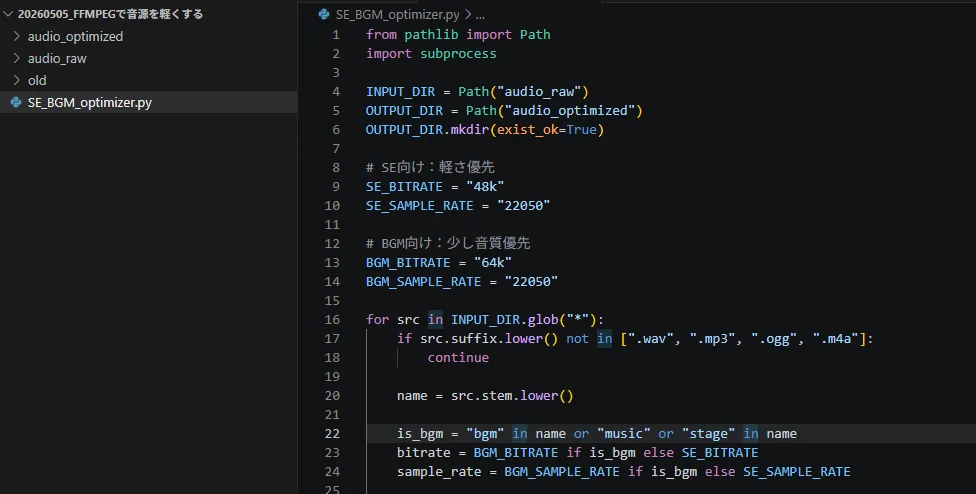
Task: Click line number 9 in the gutter
Action: (x=336, y=187)
